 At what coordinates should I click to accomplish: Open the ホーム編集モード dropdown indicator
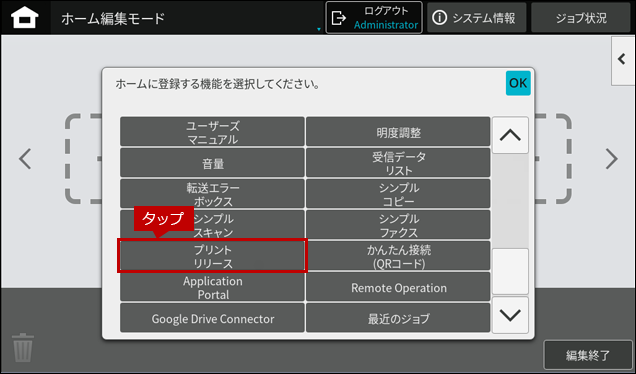coord(318,29)
